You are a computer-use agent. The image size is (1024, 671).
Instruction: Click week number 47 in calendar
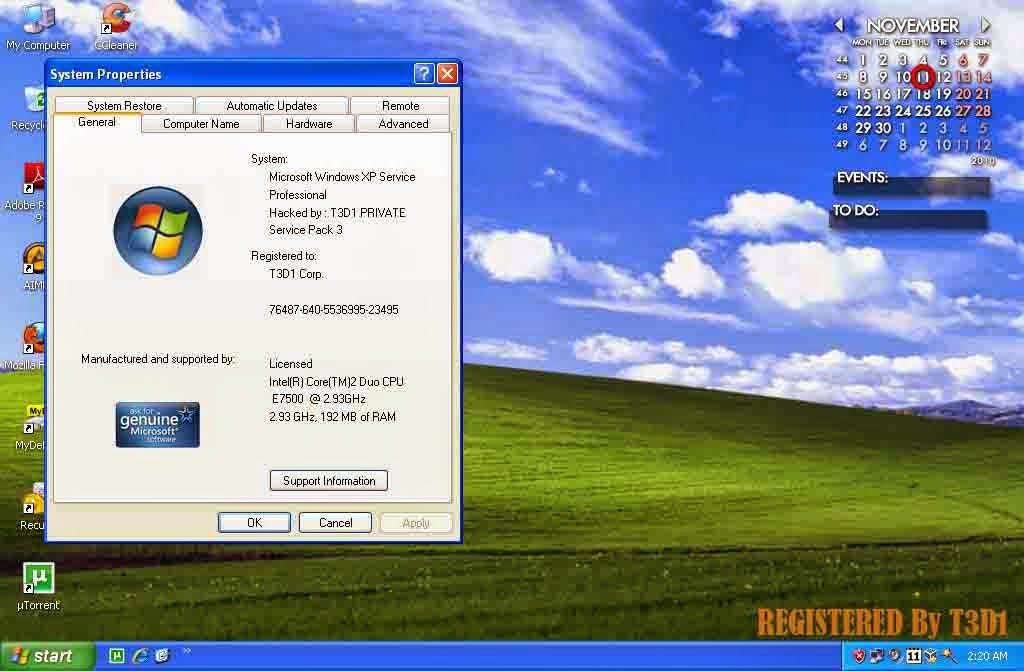[x=842, y=110]
